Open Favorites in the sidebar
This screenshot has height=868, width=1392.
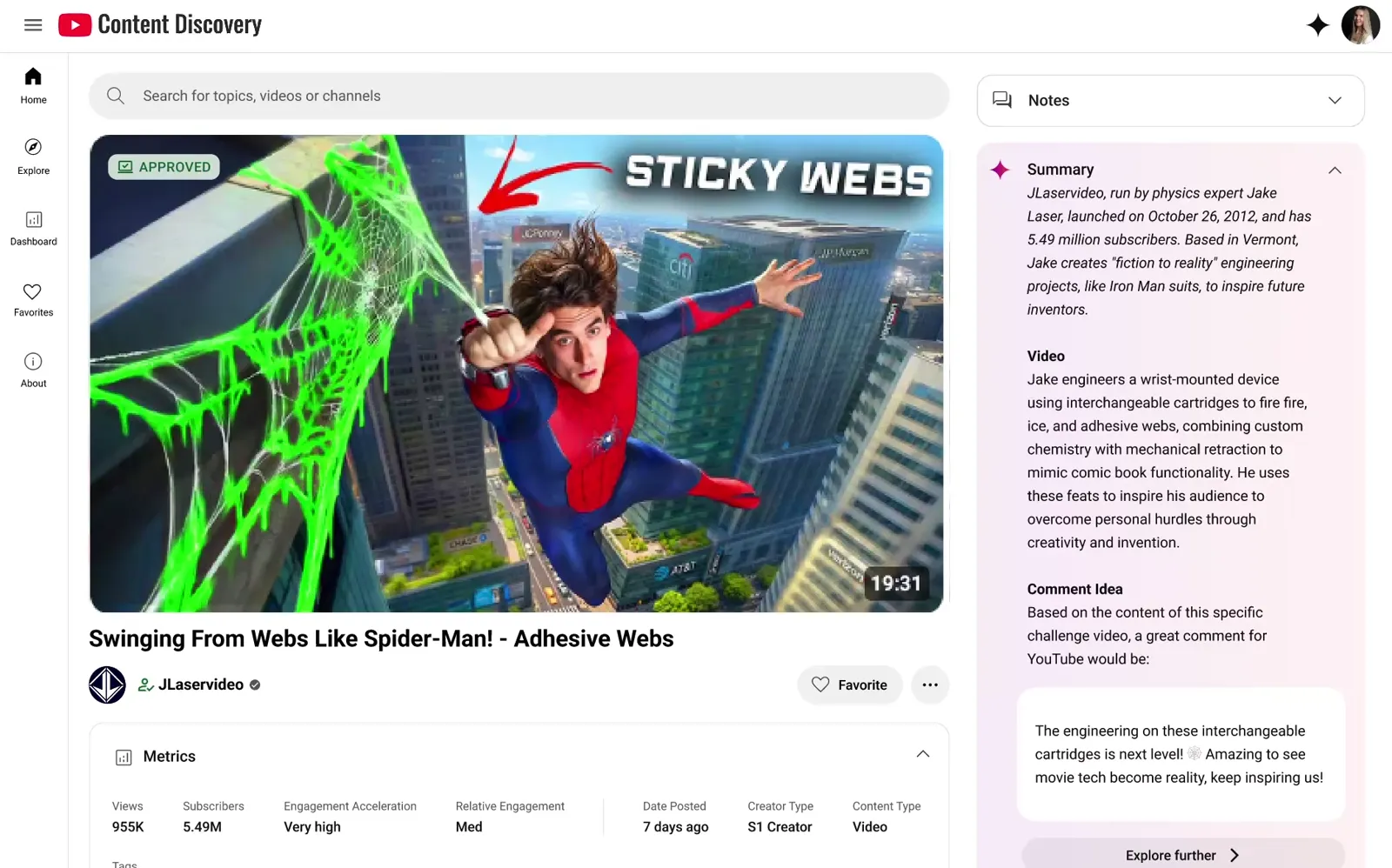pos(33,299)
